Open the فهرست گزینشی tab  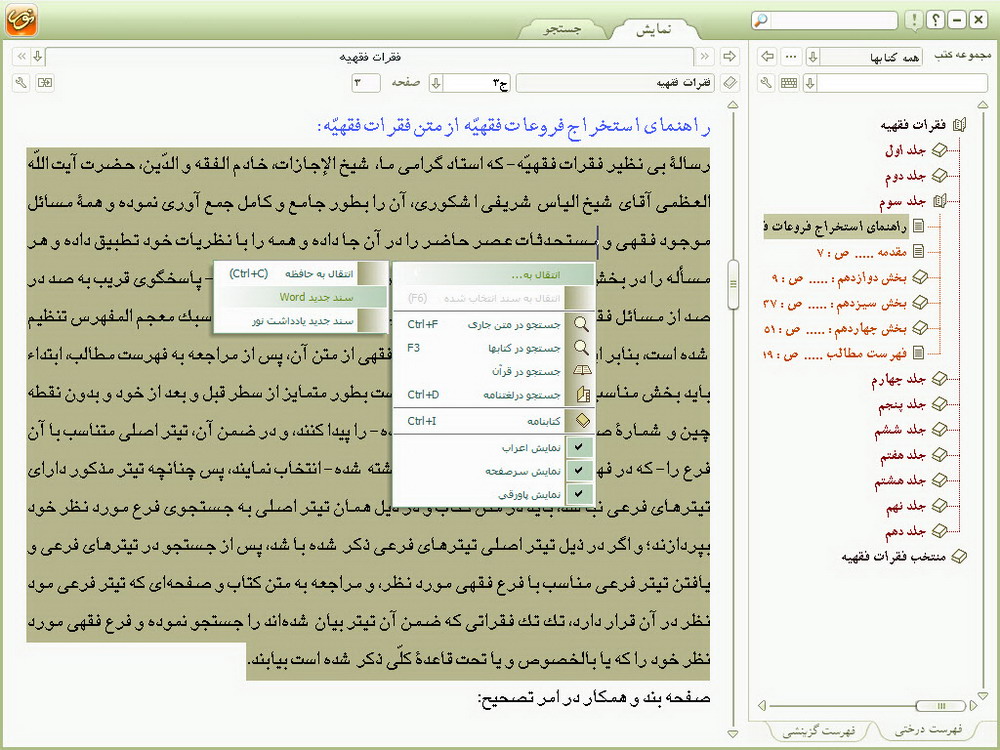coord(818,731)
